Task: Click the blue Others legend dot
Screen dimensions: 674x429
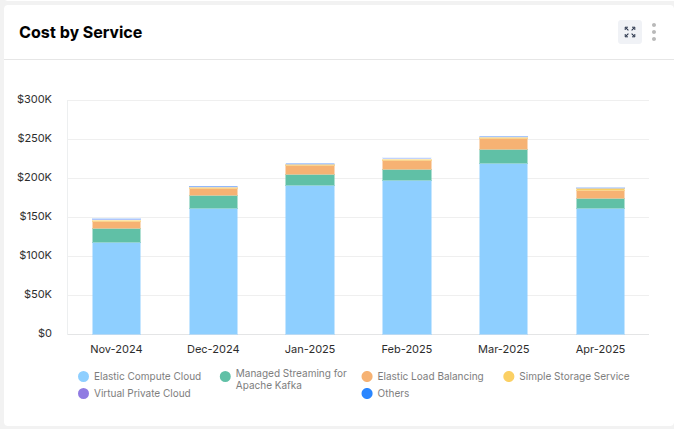Action: pyautogui.click(x=367, y=394)
